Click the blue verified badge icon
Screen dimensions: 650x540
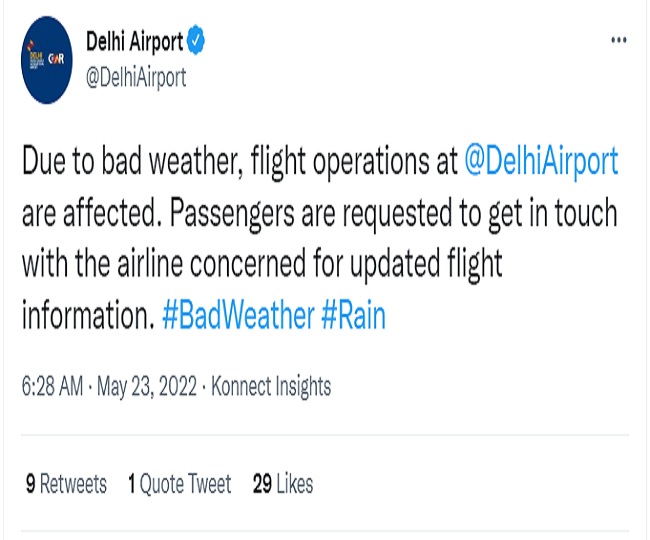[x=195, y=41]
